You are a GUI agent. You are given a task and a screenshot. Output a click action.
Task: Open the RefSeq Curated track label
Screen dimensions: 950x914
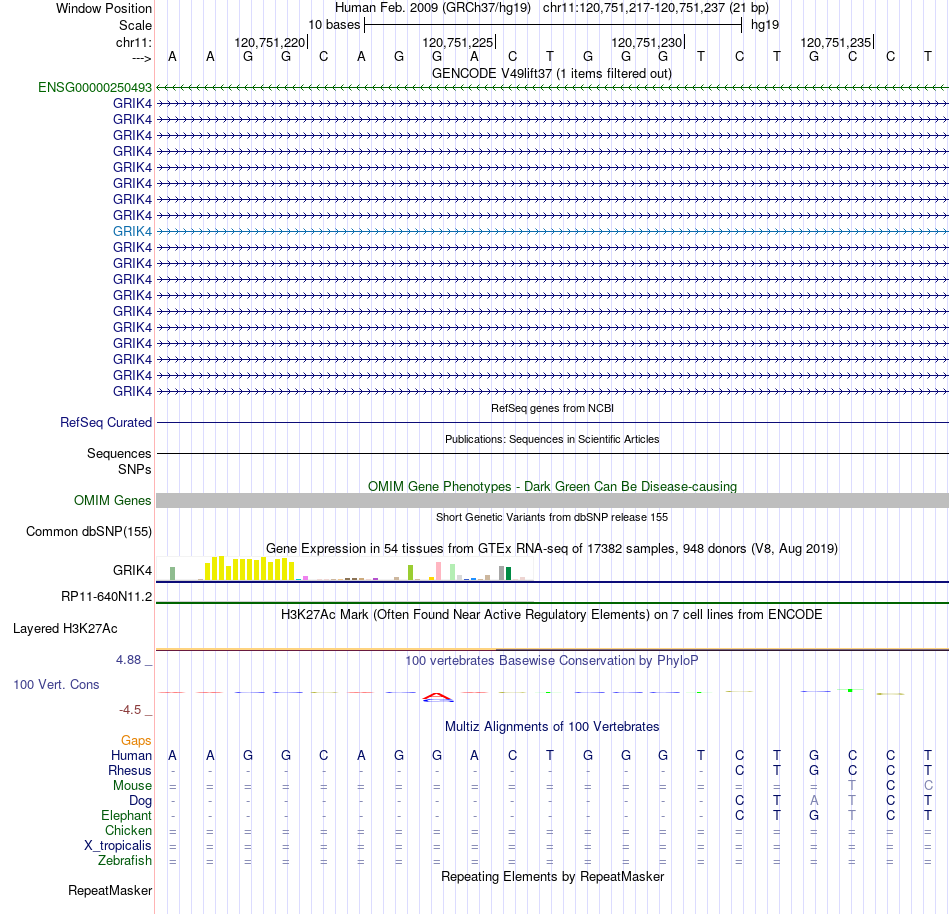(106, 423)
